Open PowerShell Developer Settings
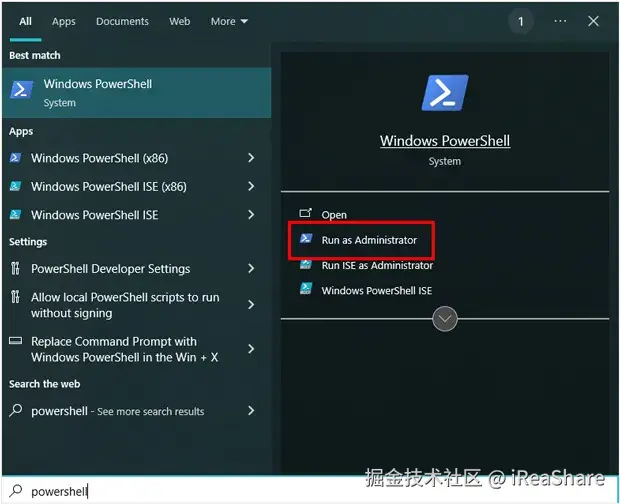Image resolution: width=620 pixels, height=504 pixels. coord(136,269)
